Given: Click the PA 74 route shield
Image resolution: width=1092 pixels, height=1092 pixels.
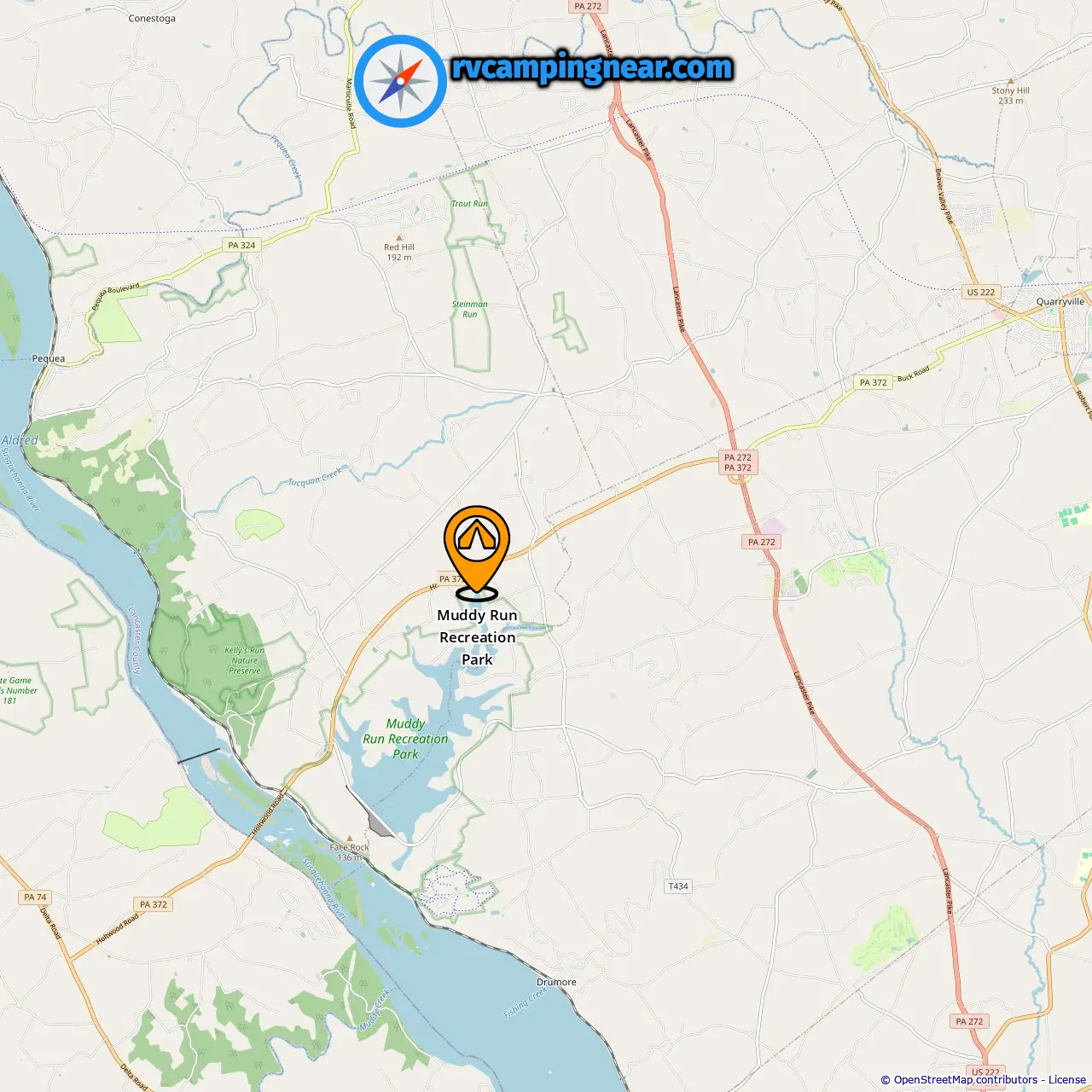Looking at the screenshot, I should point(36,897).
